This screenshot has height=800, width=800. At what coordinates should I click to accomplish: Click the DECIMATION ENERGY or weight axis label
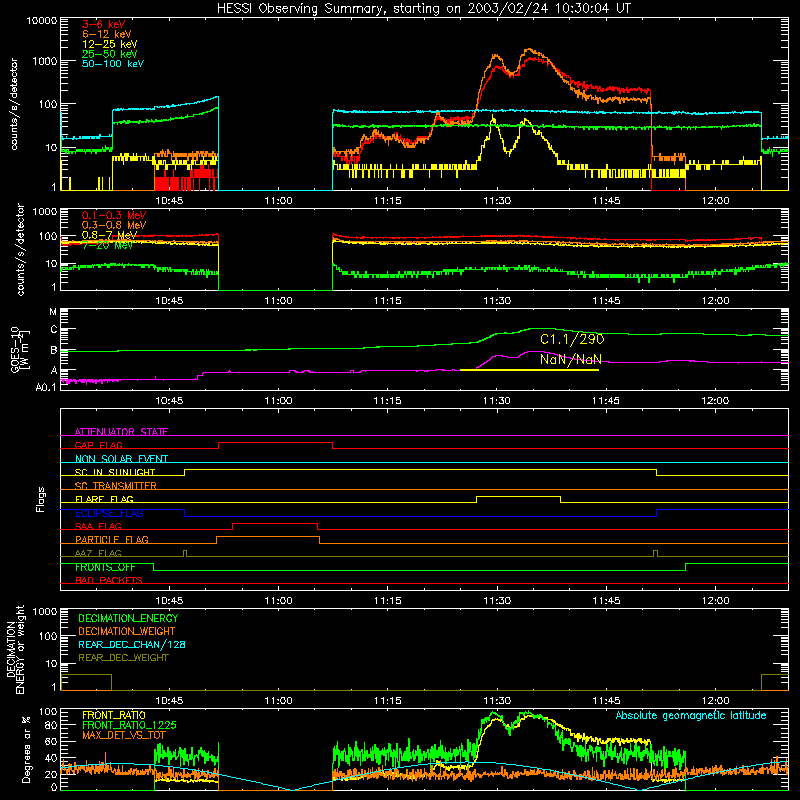[x=15, y=649]
